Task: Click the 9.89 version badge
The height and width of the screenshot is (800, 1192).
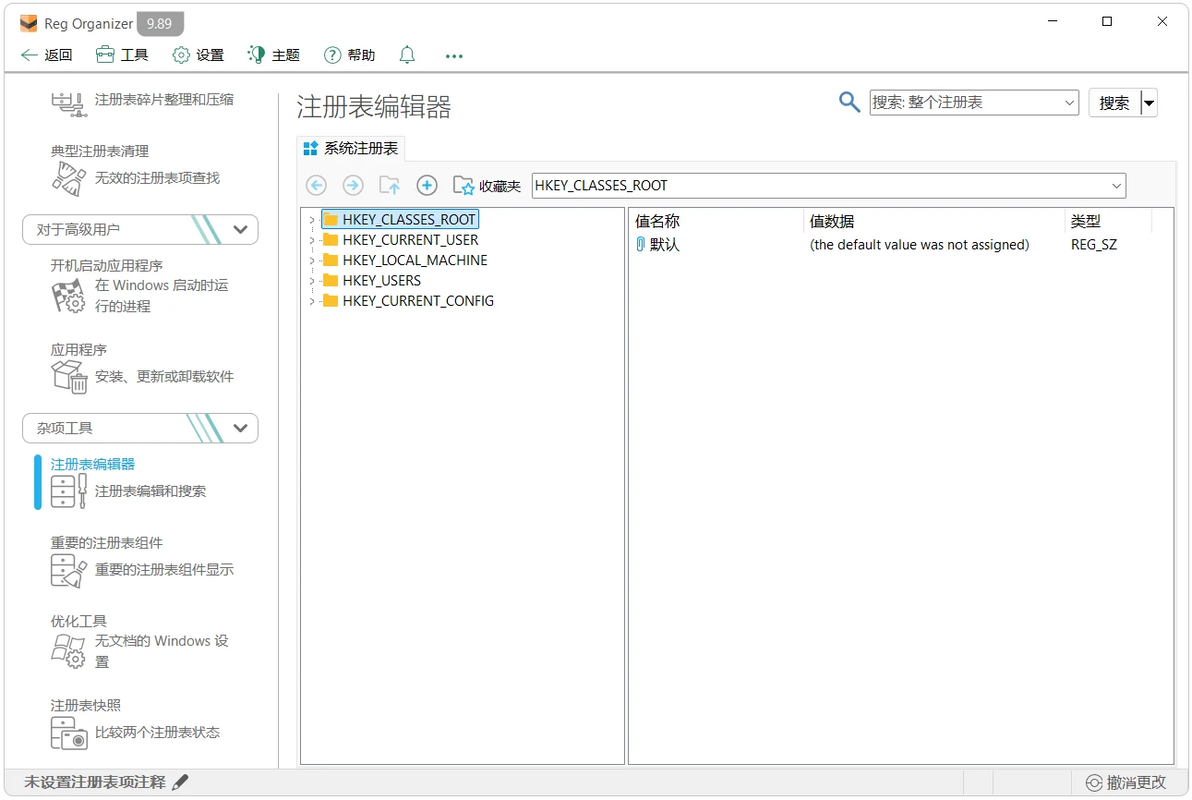Action: pos(160,24)
